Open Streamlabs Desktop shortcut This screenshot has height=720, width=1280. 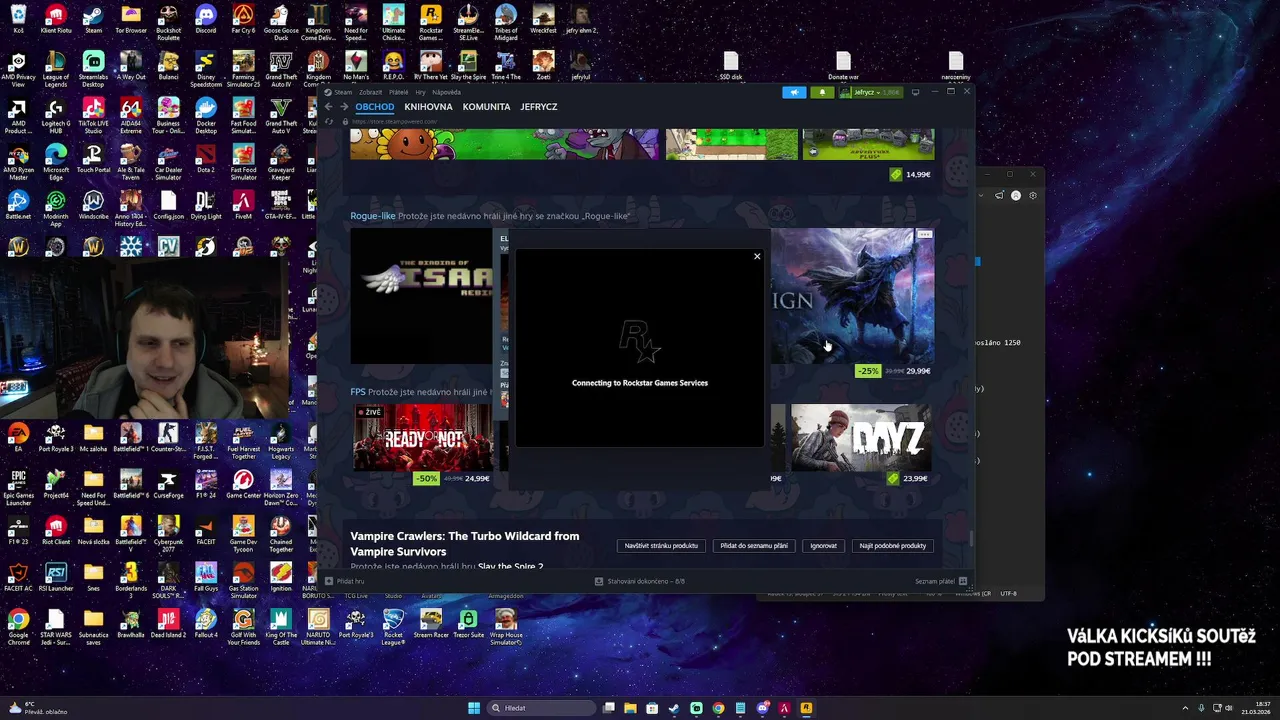(93, 69)
